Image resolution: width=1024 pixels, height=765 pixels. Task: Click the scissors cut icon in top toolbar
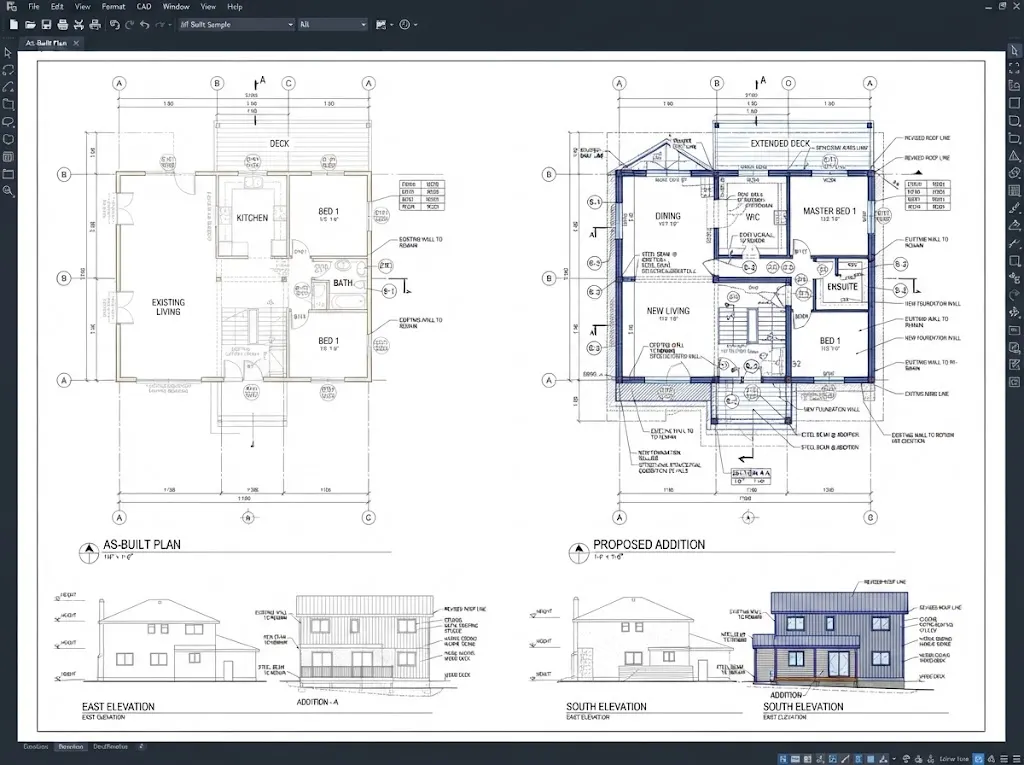click(79, 25)
